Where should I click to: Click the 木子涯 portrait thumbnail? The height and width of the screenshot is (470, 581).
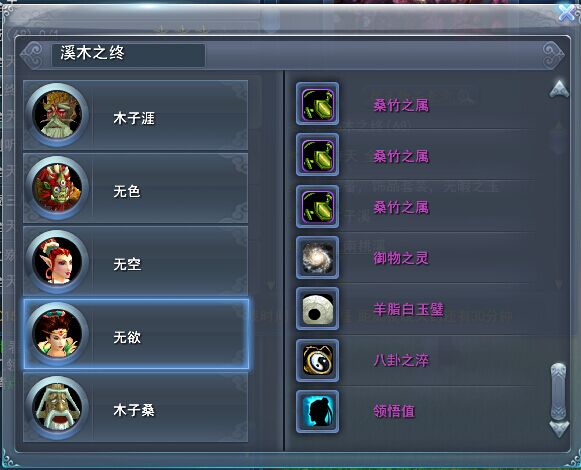(57, 115)
